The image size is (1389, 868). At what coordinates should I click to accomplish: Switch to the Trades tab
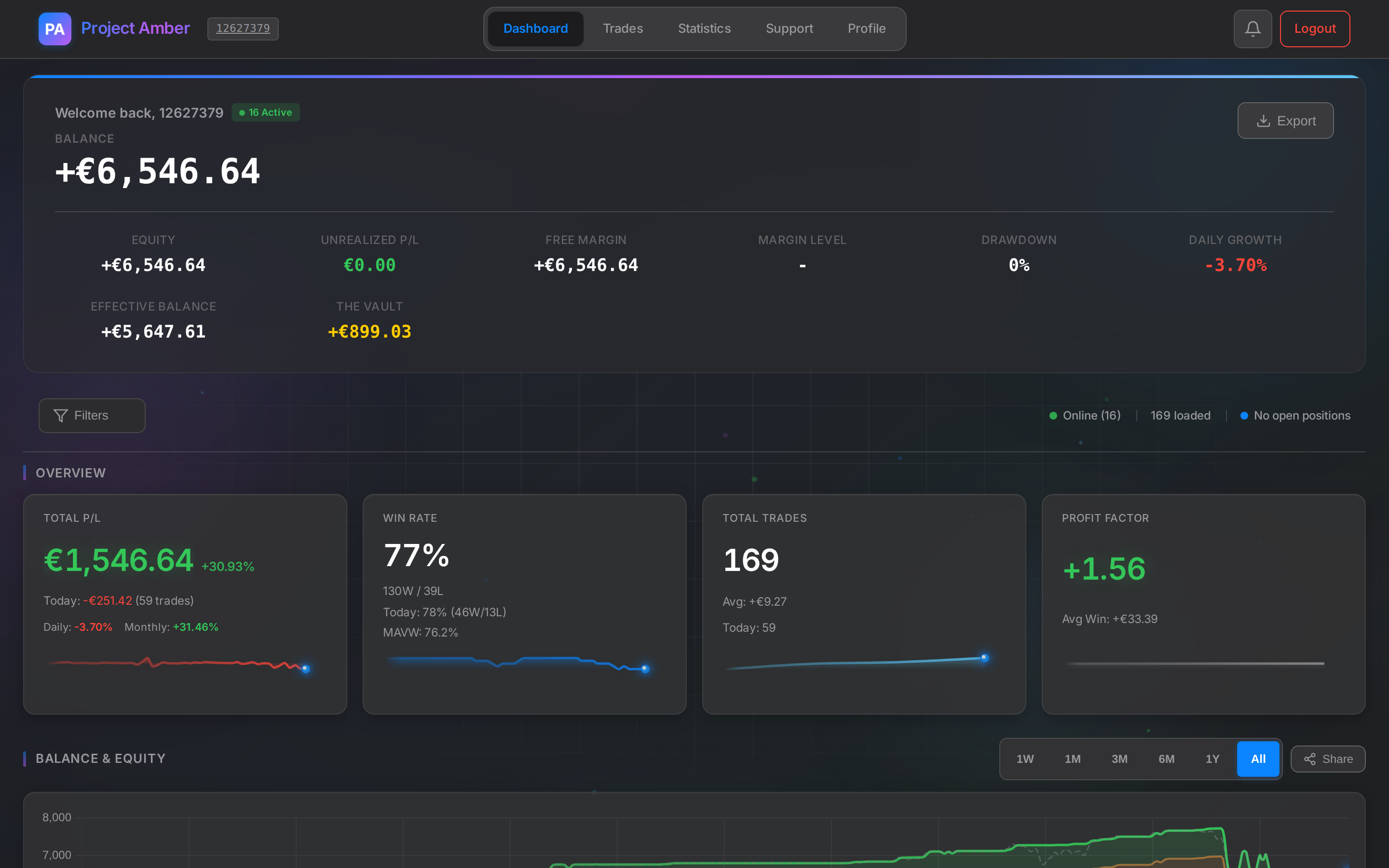[x=623, y=28]
